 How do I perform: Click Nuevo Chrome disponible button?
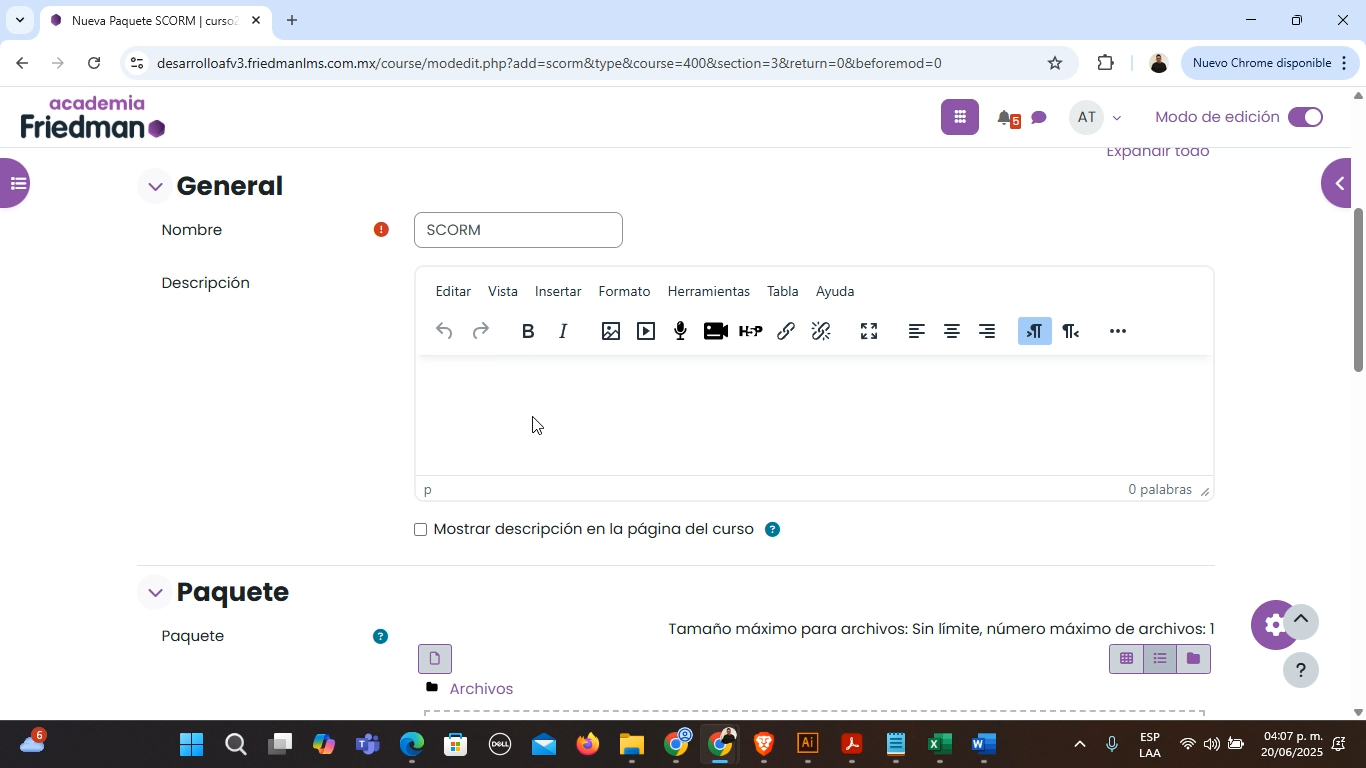pos(1270,63)
